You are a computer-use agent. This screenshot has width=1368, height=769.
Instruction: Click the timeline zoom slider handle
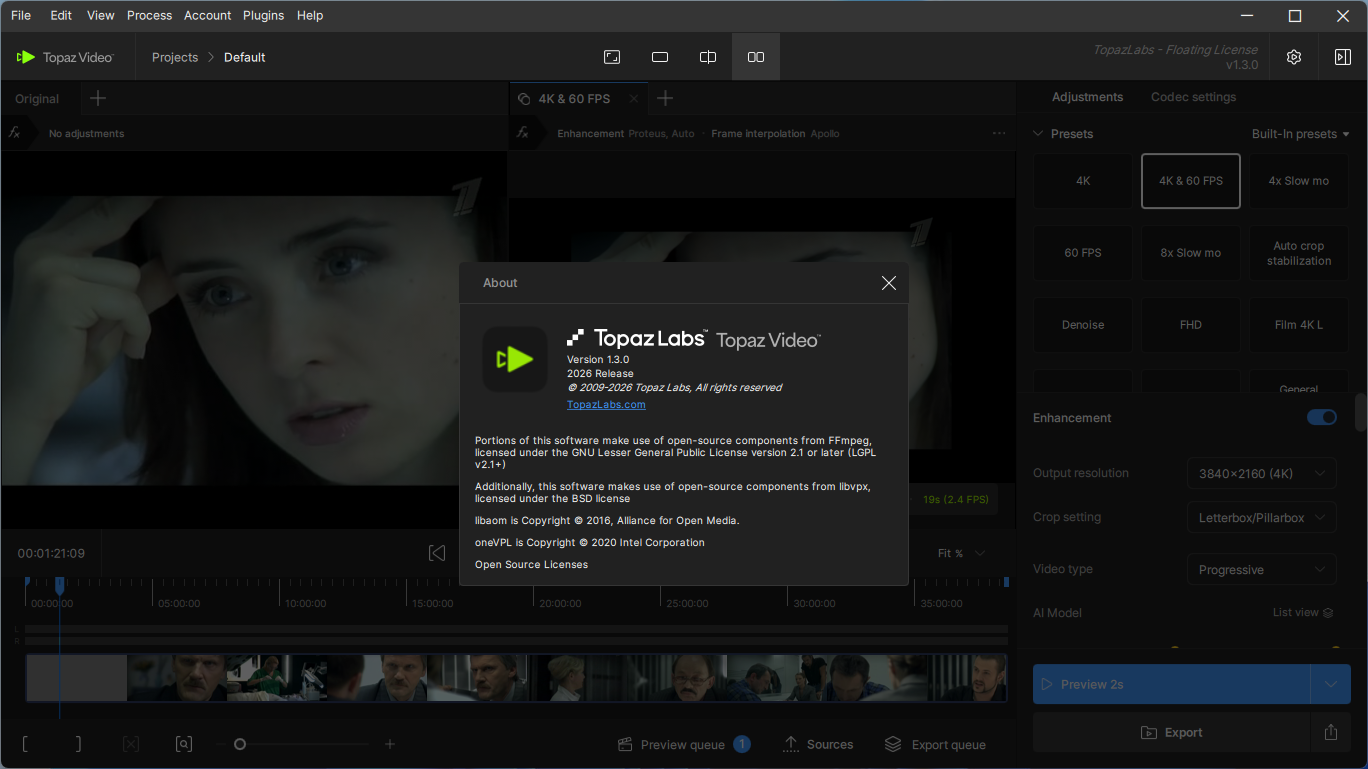[x=240, y=744]
